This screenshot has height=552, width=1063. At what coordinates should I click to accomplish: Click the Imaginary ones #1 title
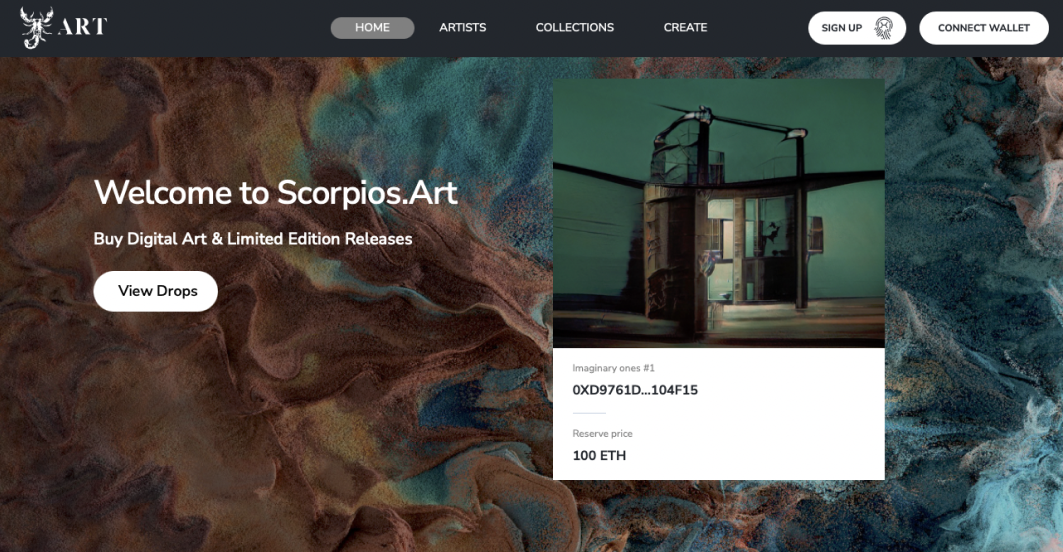[x=614, y=368]
